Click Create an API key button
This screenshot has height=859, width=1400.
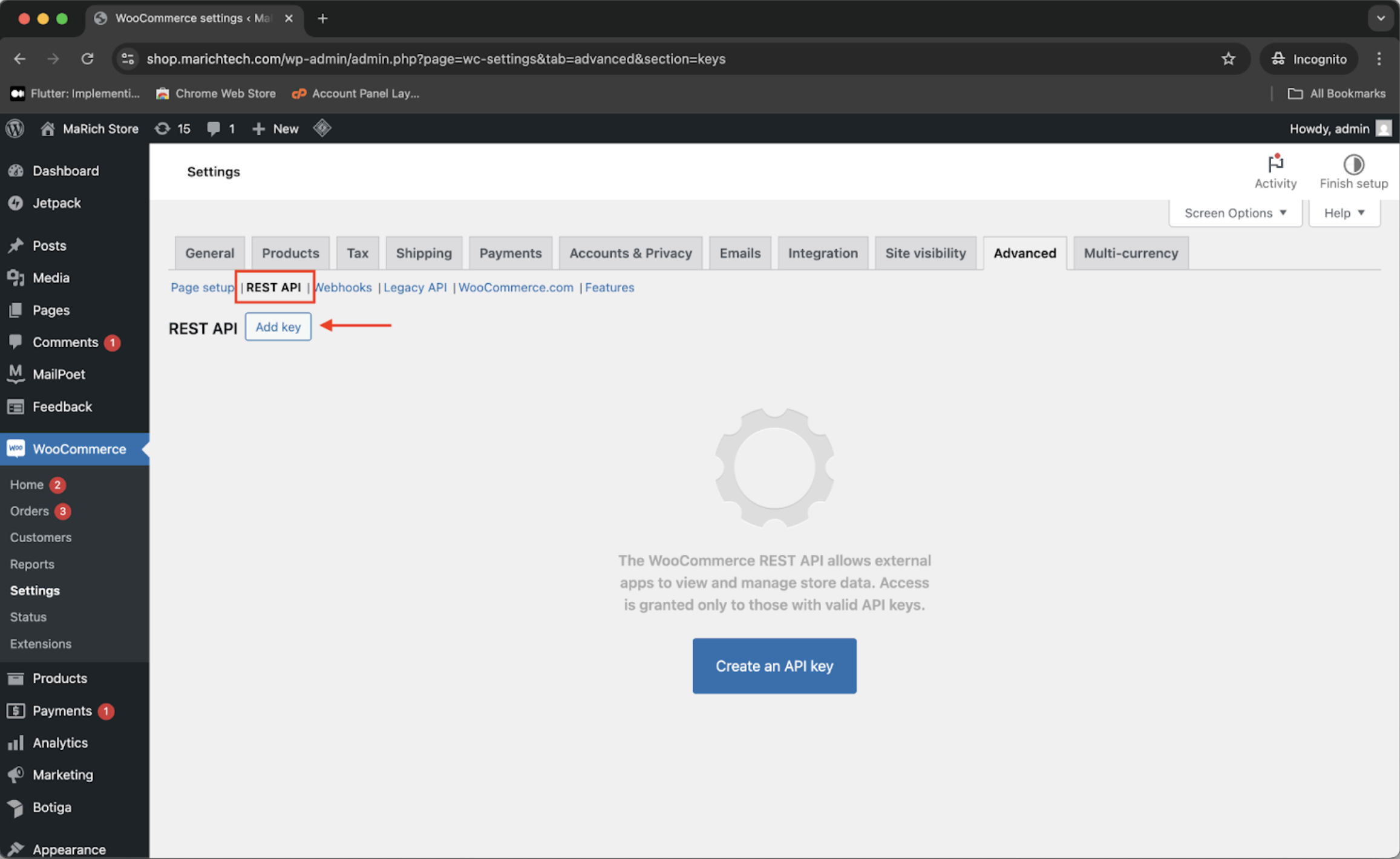pyautogui.click(x=774, y=665)
